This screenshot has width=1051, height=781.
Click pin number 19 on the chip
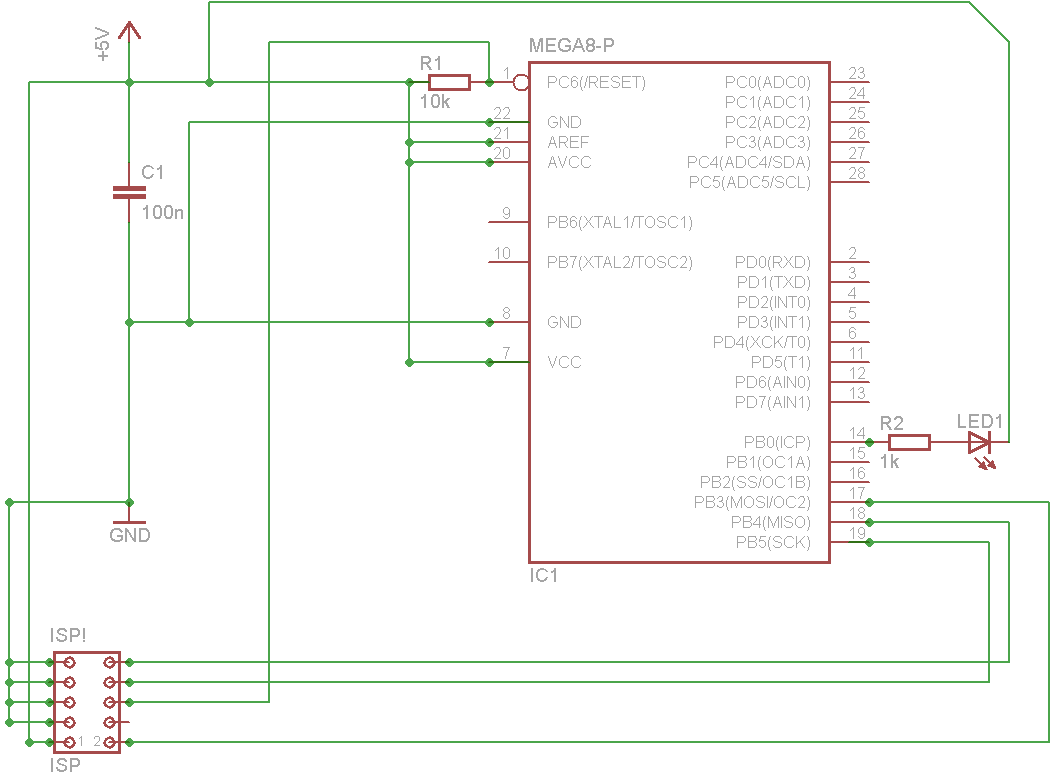click(x=857, y=533)
